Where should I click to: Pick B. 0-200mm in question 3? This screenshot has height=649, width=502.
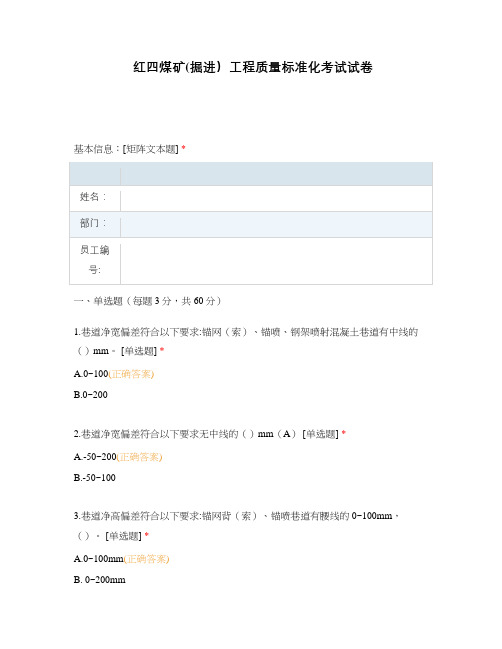point(100,579)
